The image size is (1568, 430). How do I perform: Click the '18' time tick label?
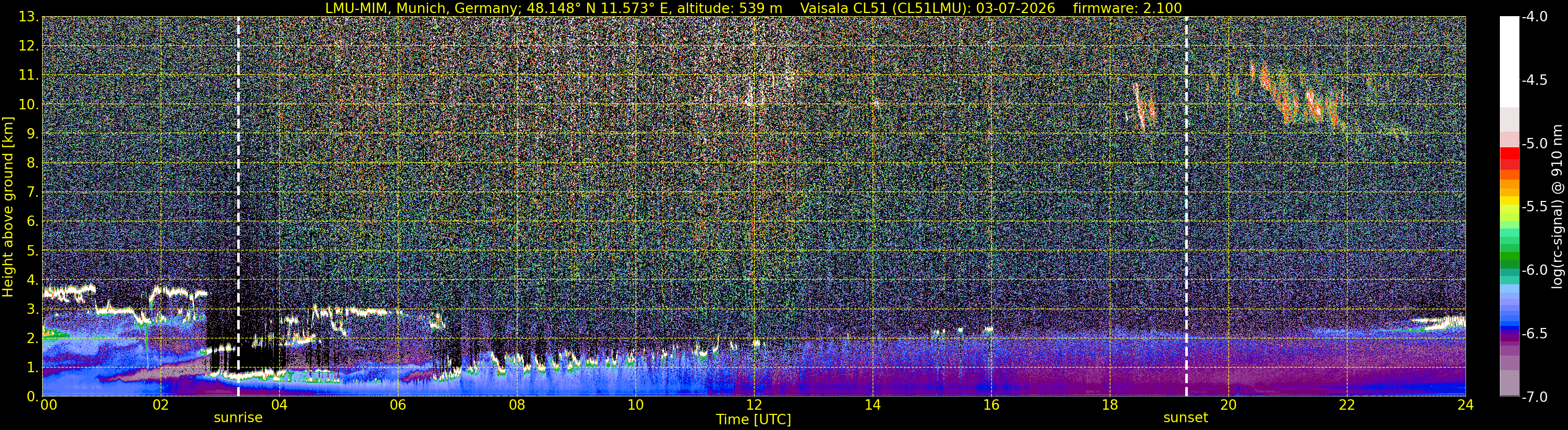[x=1110, y=404]
